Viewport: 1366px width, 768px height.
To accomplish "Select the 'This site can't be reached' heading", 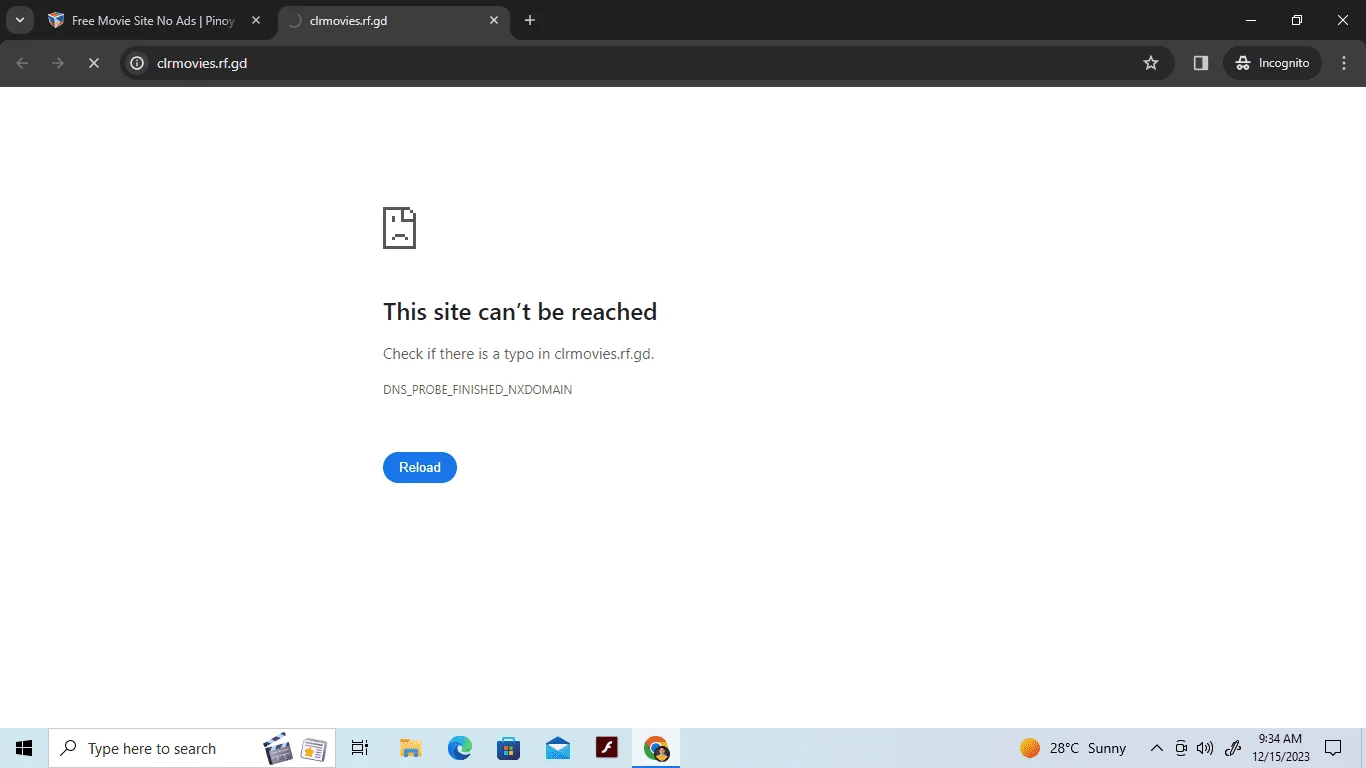I will pos(520,312).
